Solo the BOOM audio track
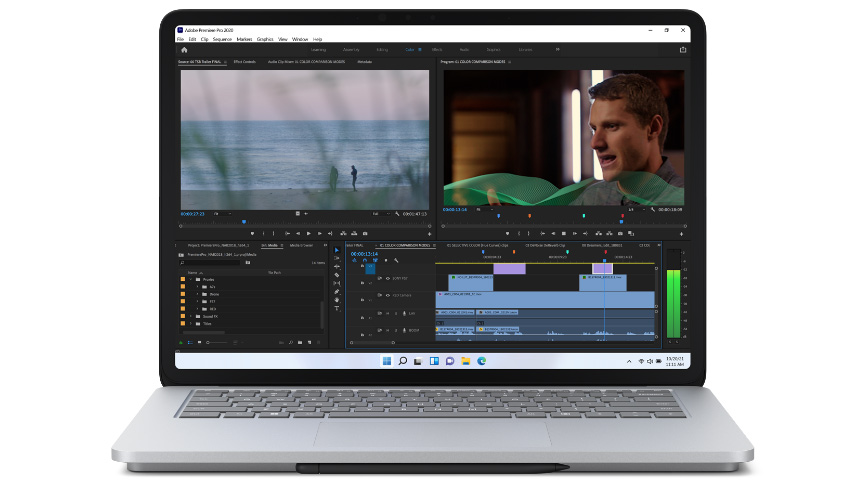864x490 pixels. click(396, 331)
